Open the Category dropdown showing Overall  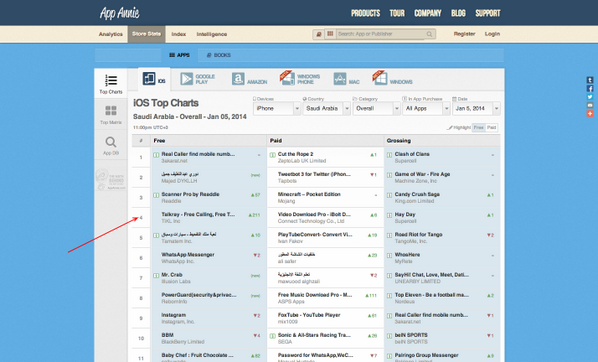pos(376,108)
